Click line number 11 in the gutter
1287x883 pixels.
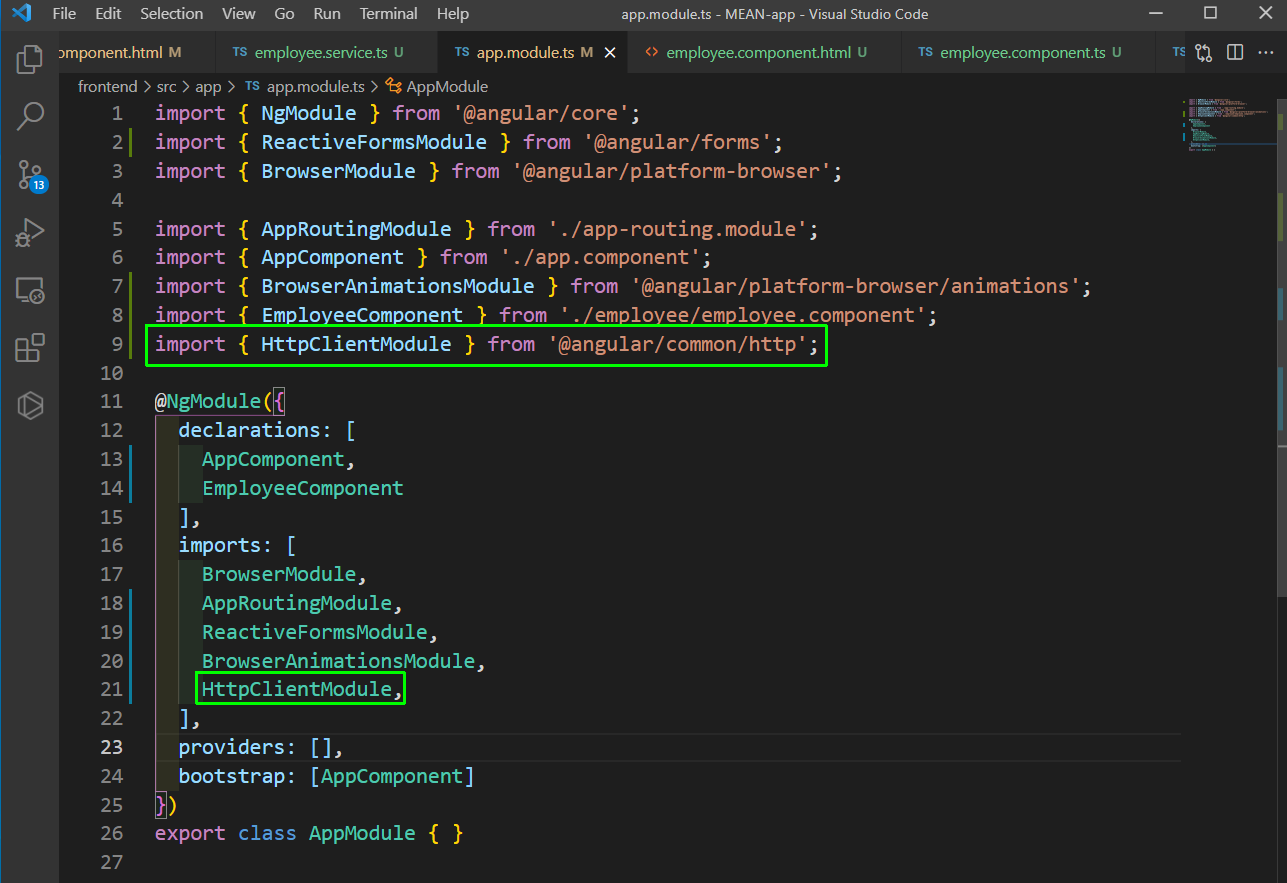click(x=111, y=401)
